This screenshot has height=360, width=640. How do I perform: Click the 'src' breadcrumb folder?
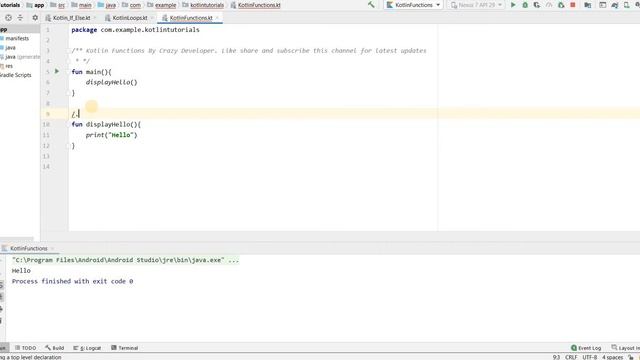[58, 5]
